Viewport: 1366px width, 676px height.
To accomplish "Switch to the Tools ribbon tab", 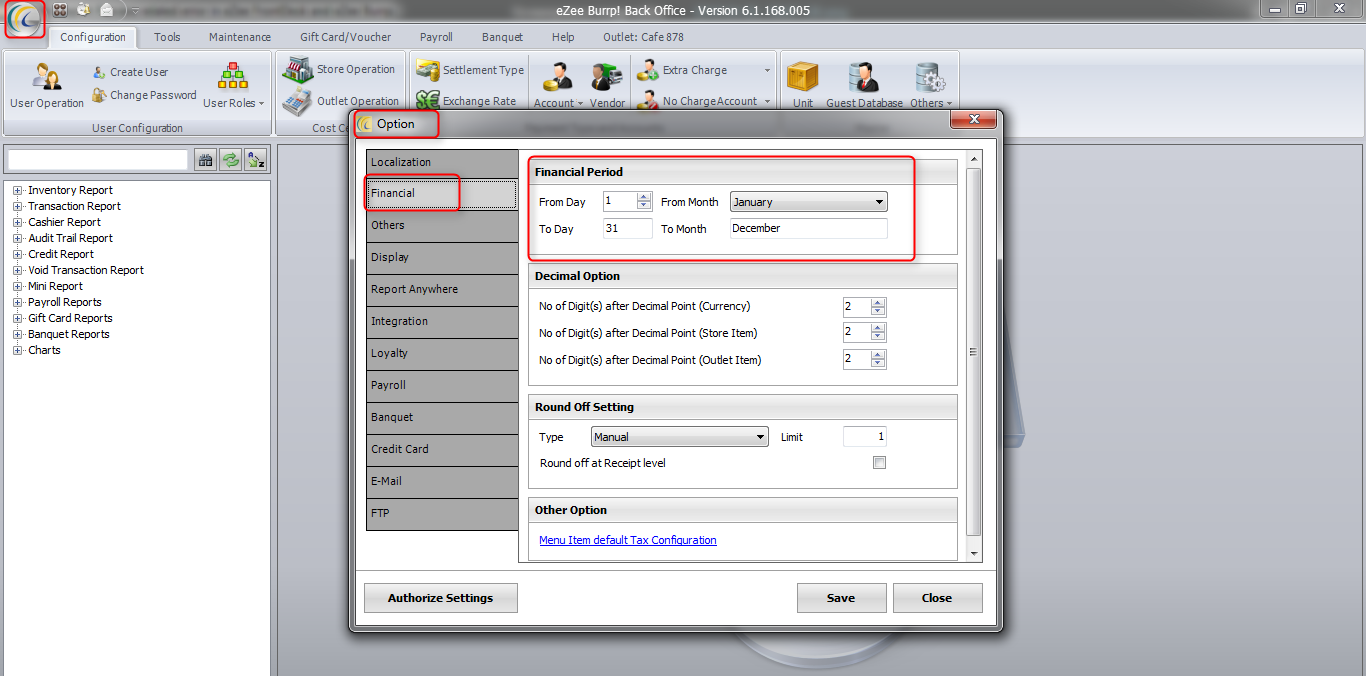I will pyautogui.click(x=167, y=37).
